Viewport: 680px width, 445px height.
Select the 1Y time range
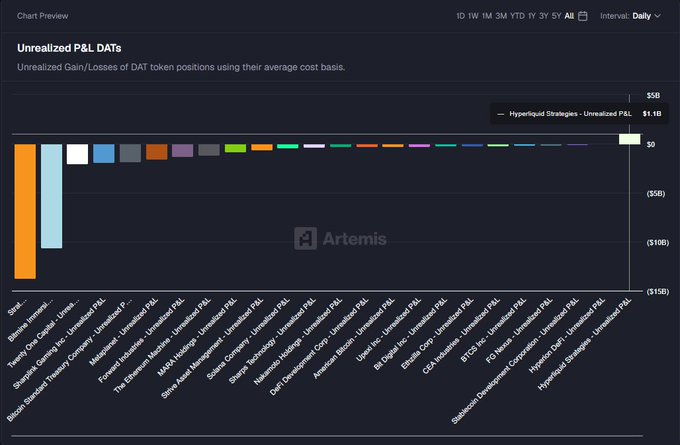[x=532, y=16]
